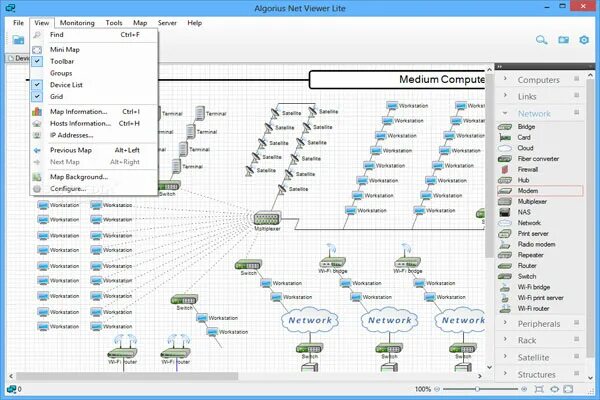Open the File menu
This screenshot has width=600, height=400.
pos(18,23)
